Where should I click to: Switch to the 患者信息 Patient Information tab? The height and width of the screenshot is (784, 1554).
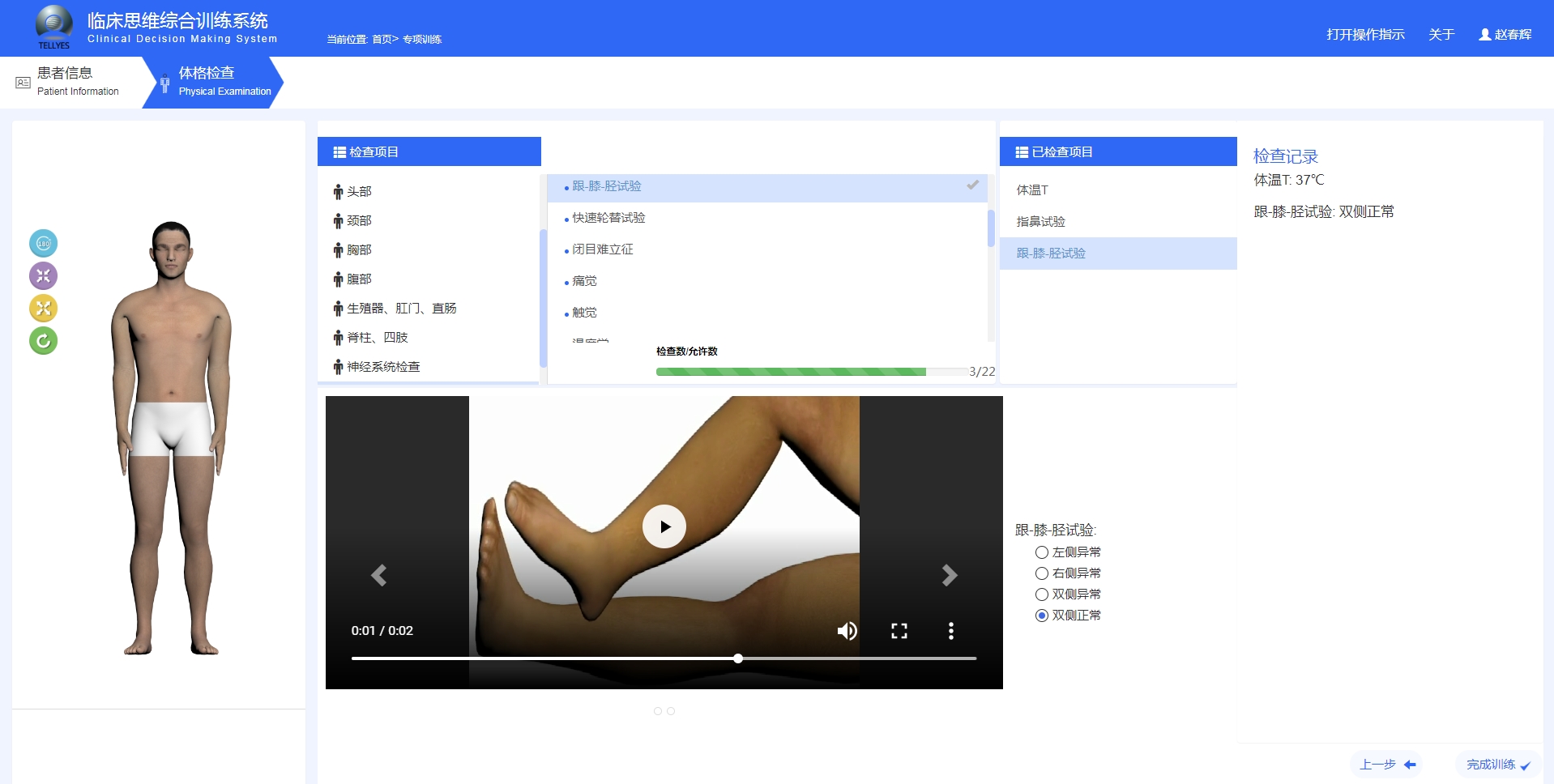[77, 82]
